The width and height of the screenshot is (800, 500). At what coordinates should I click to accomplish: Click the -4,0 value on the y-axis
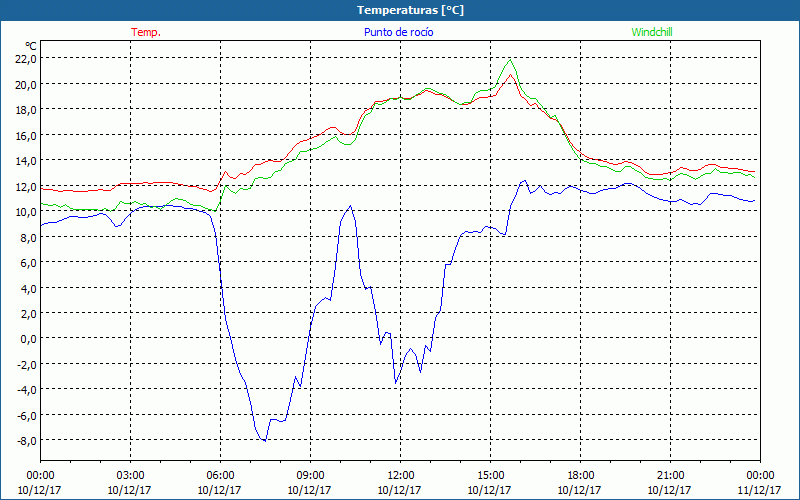[27, 390]
